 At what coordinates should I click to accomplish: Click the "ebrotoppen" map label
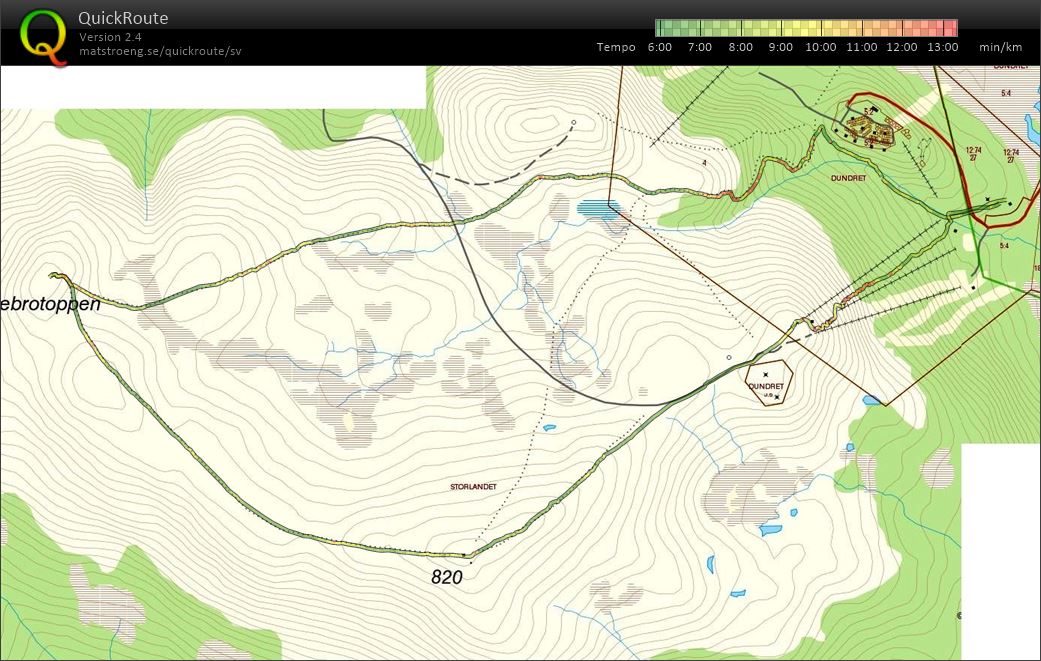pos(50,304)
